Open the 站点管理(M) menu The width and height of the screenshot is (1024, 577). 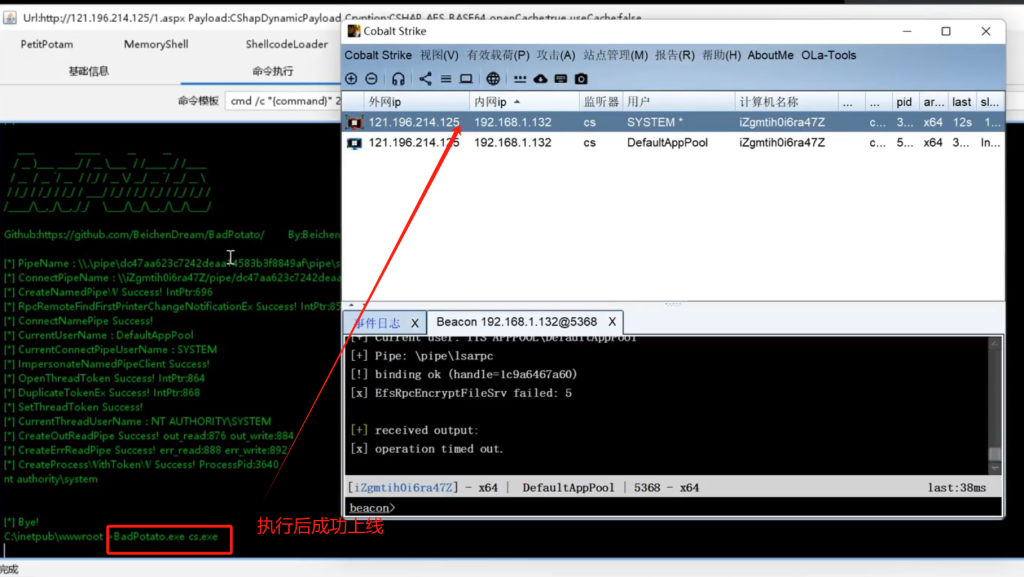(x=616, y=55)
